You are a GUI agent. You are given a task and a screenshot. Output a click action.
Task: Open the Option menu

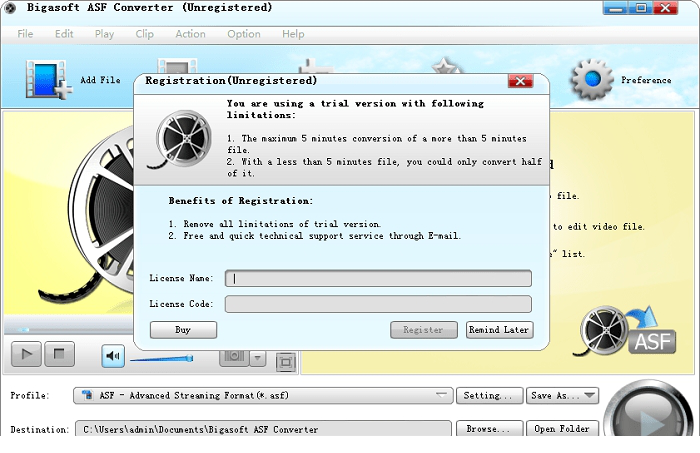pyautogui.click(x=243, y=34)
